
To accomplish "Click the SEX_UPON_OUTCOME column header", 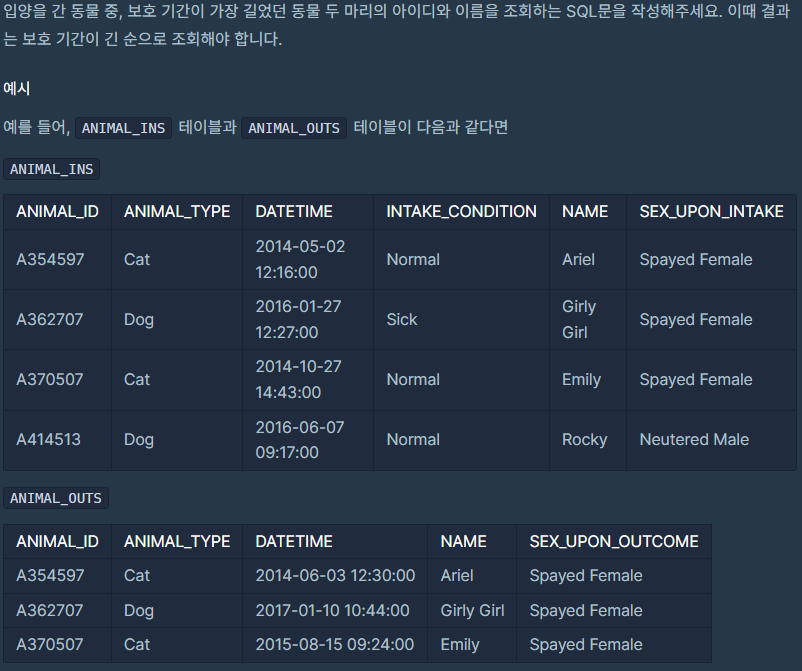I will pyautogui.click(x=614, y=541).
